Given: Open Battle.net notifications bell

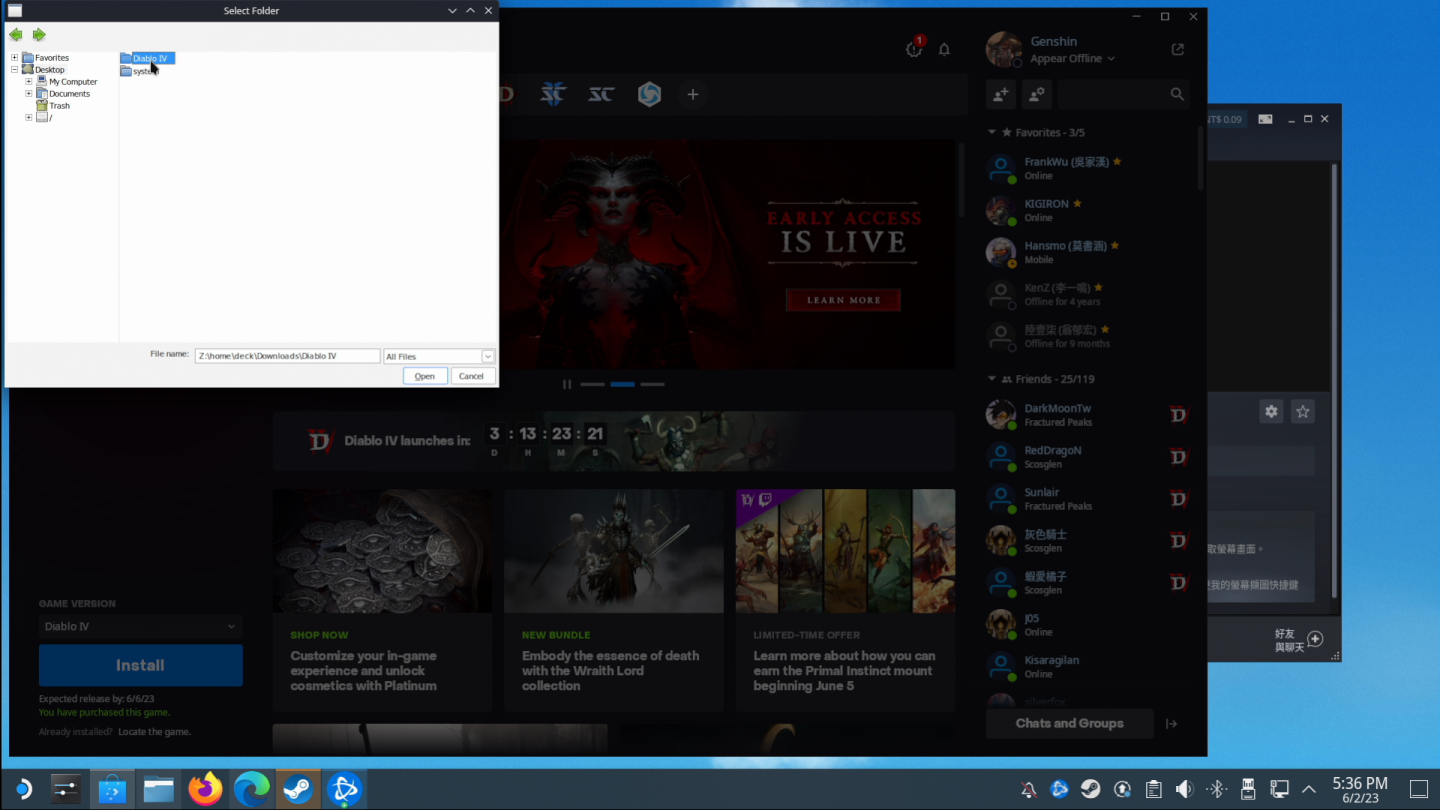Looking at the screenshot, I should 944,49.
